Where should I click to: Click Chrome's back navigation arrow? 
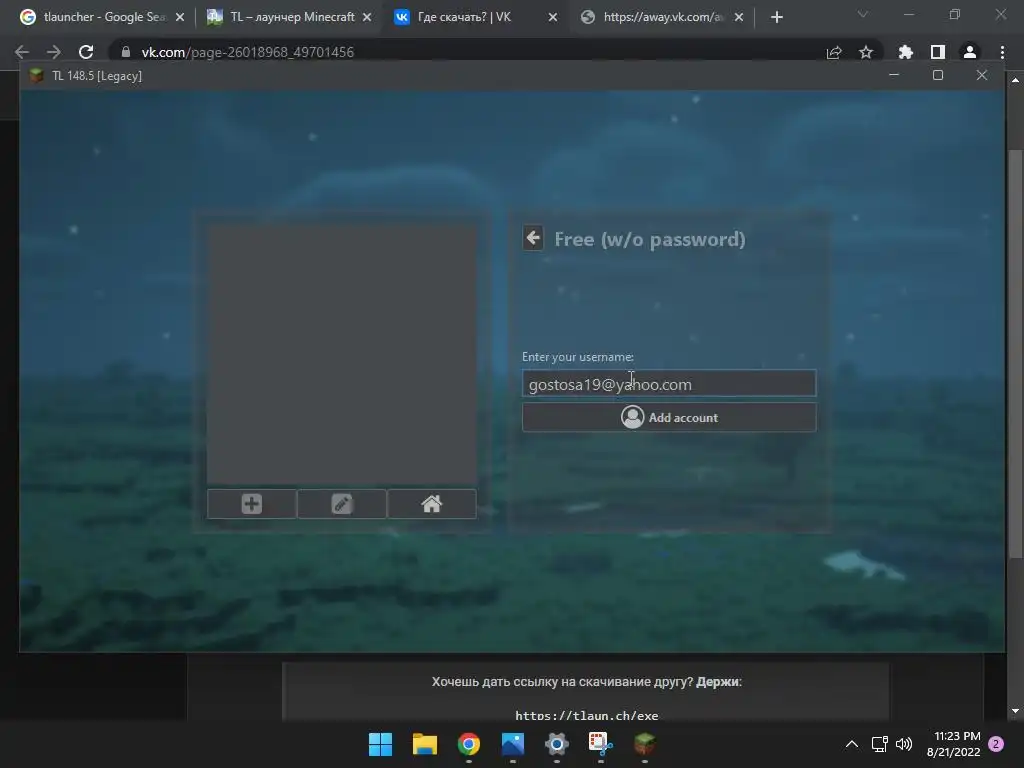tap(22, 52)
